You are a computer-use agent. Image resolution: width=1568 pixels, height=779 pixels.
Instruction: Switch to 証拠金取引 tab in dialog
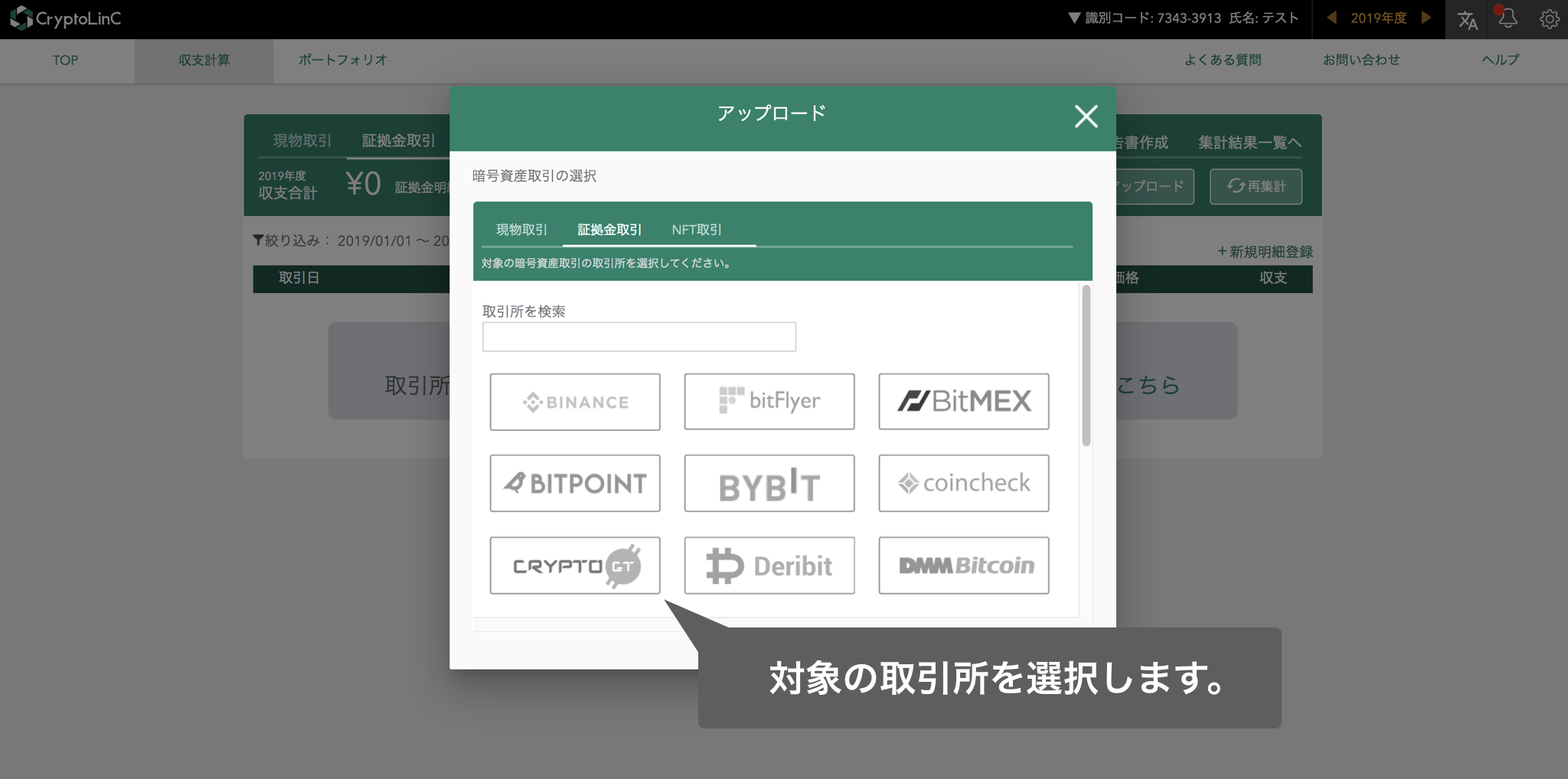[x=609, y=230]
